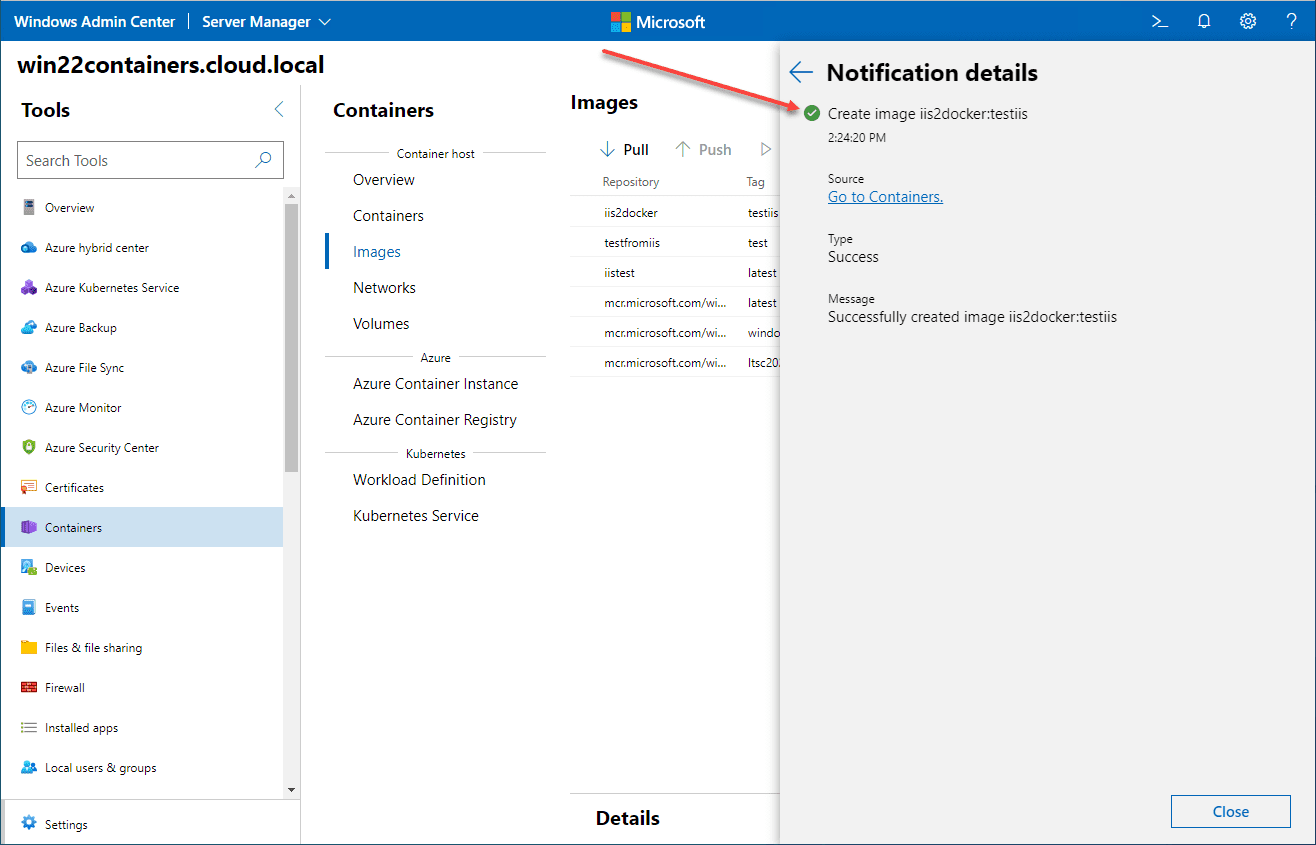1316x845 pixels.
Task: Click the Azure Backup tool icon
Action: [x=29, y=328]
